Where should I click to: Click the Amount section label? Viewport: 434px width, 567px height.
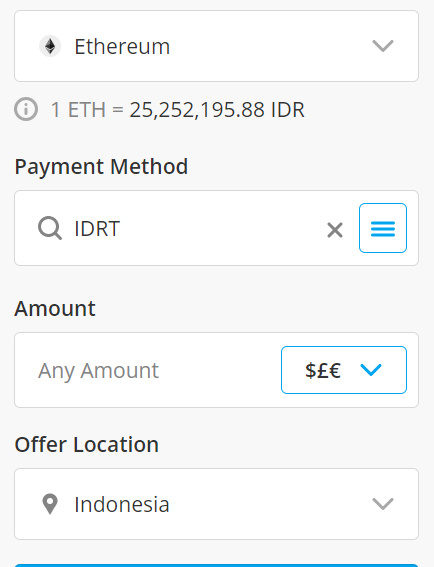(x=55, y=308)
